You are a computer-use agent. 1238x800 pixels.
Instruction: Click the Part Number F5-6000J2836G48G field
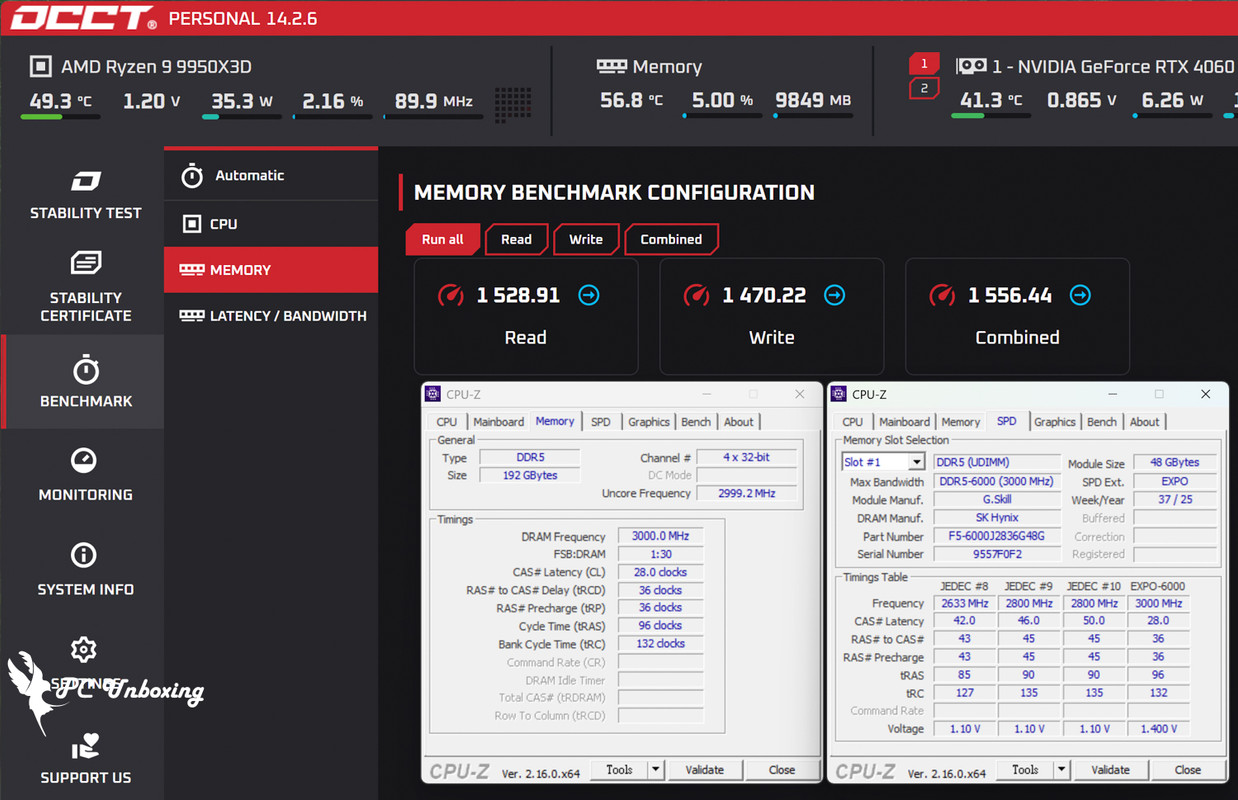click(x=997, y=535)
